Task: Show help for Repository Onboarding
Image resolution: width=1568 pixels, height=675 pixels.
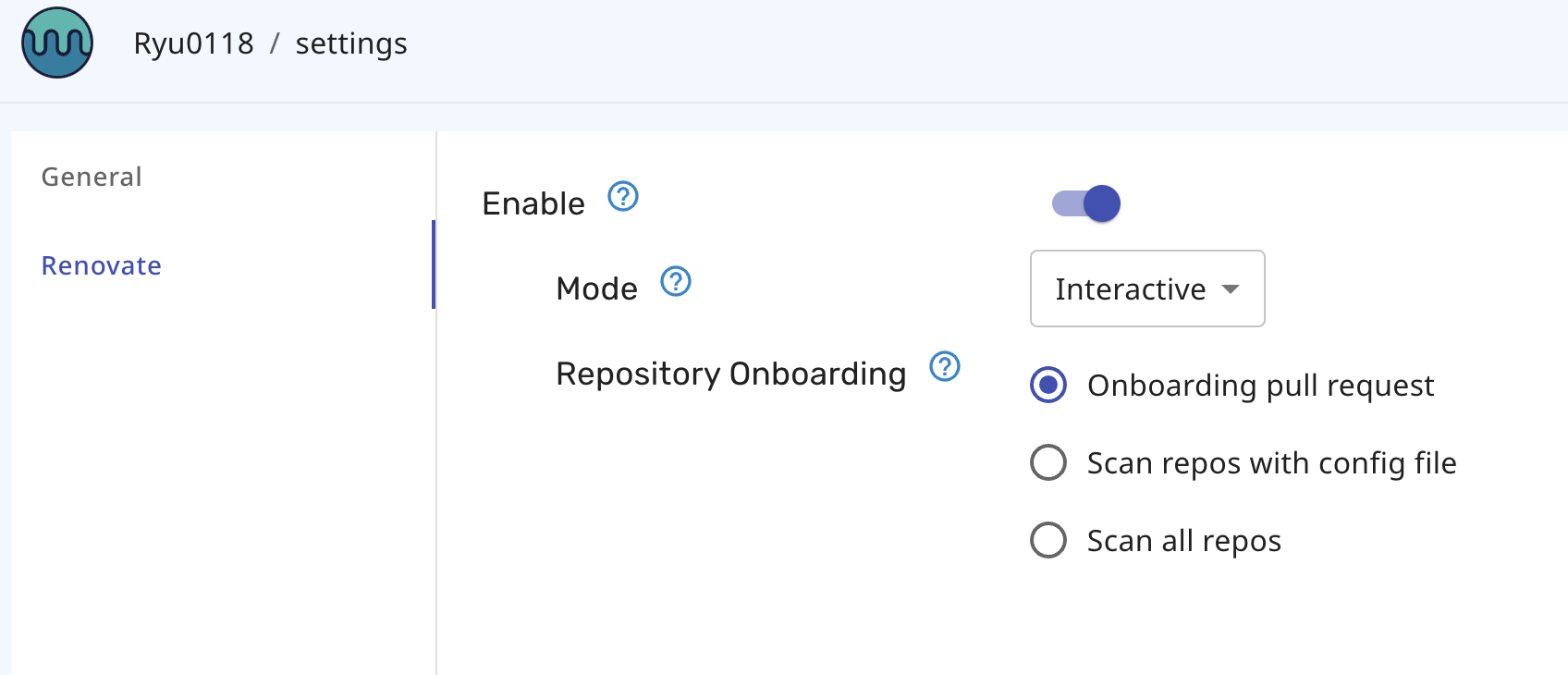Action: (945, 366)
